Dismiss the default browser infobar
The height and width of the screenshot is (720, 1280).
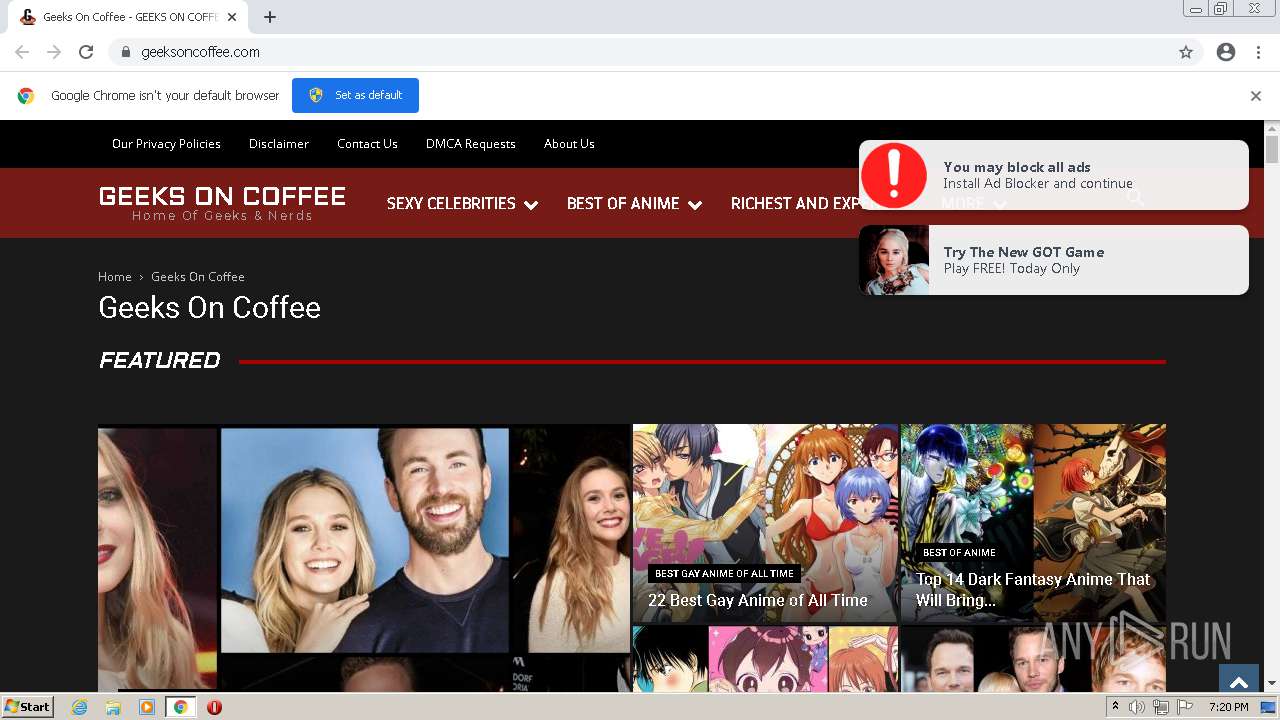point(1255,96)
